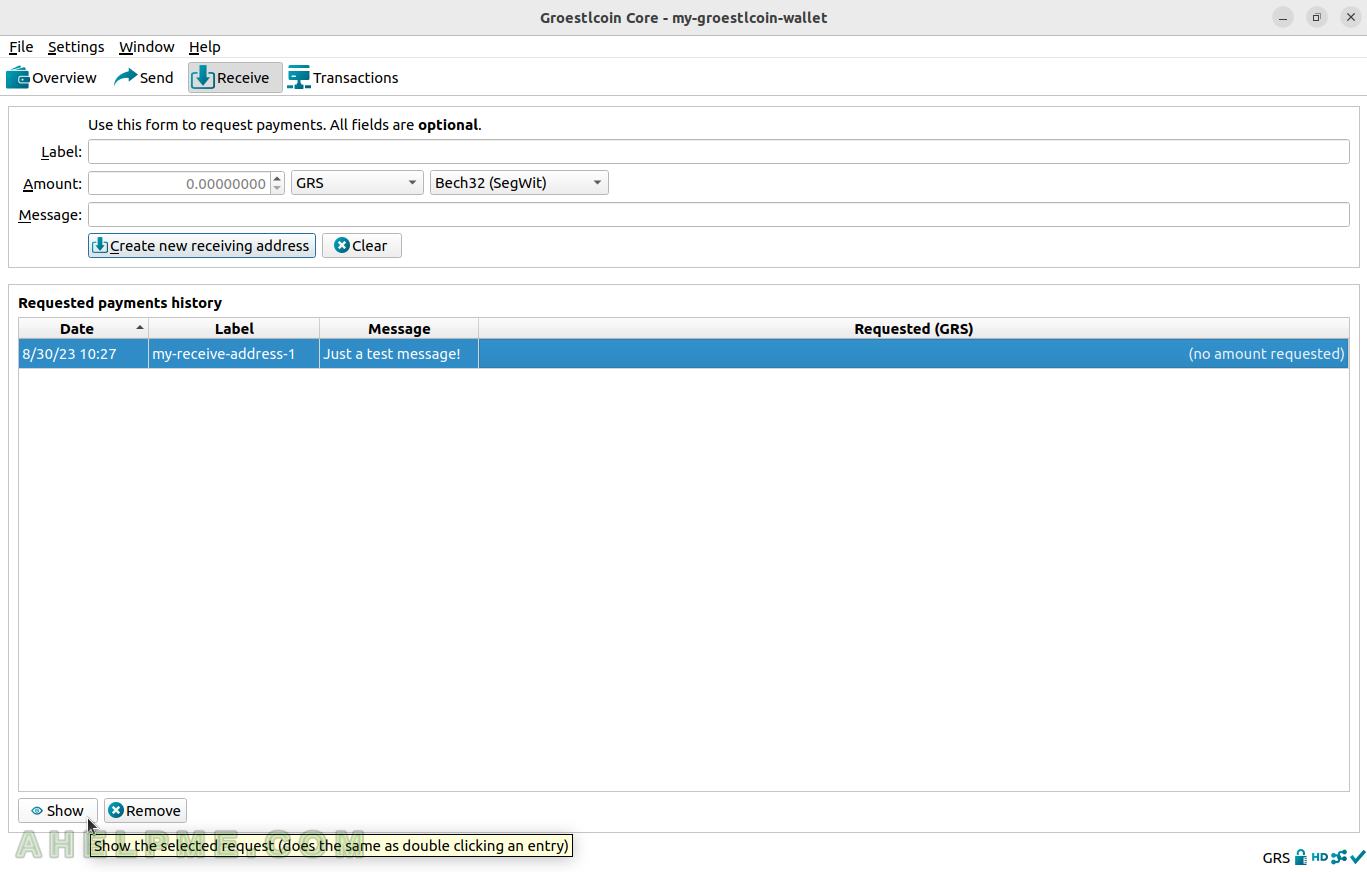Click the Requested (GRS) column header
1367x872 pixels.
click(x=913, y=329)
